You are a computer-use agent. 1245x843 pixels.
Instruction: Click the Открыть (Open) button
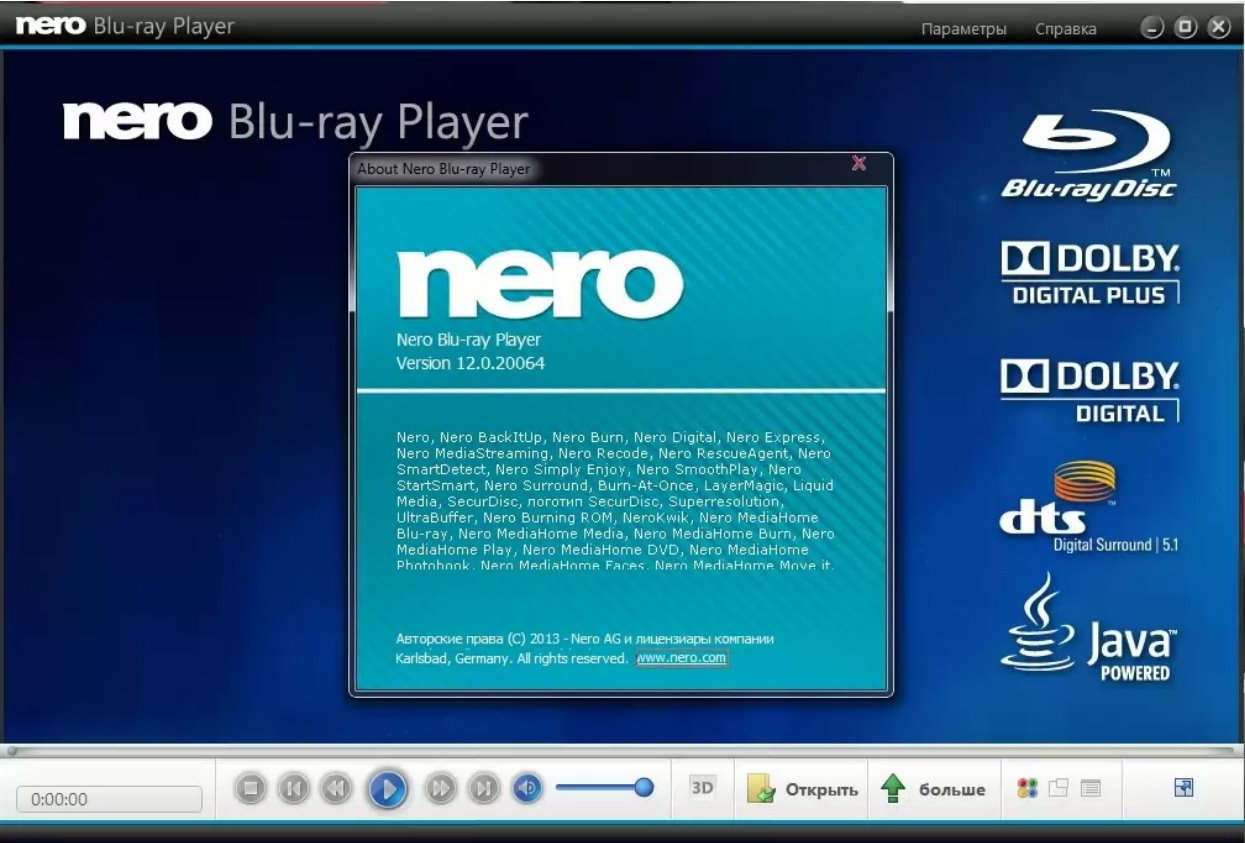[x=802, y=789]
